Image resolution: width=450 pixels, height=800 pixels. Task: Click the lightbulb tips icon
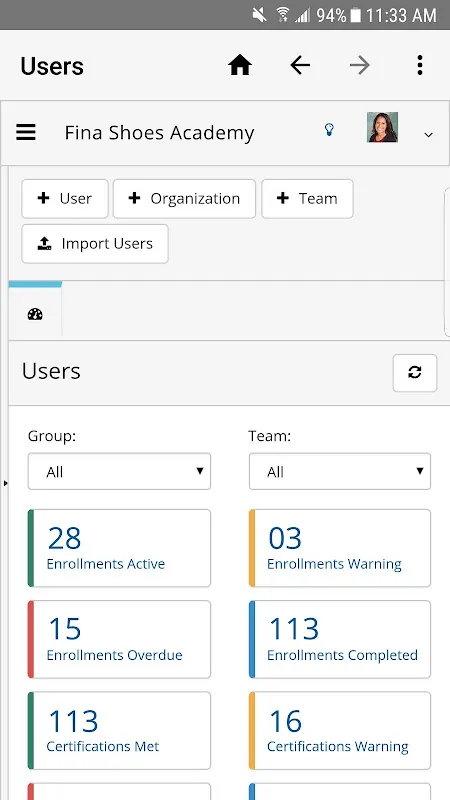coord(330,130)
